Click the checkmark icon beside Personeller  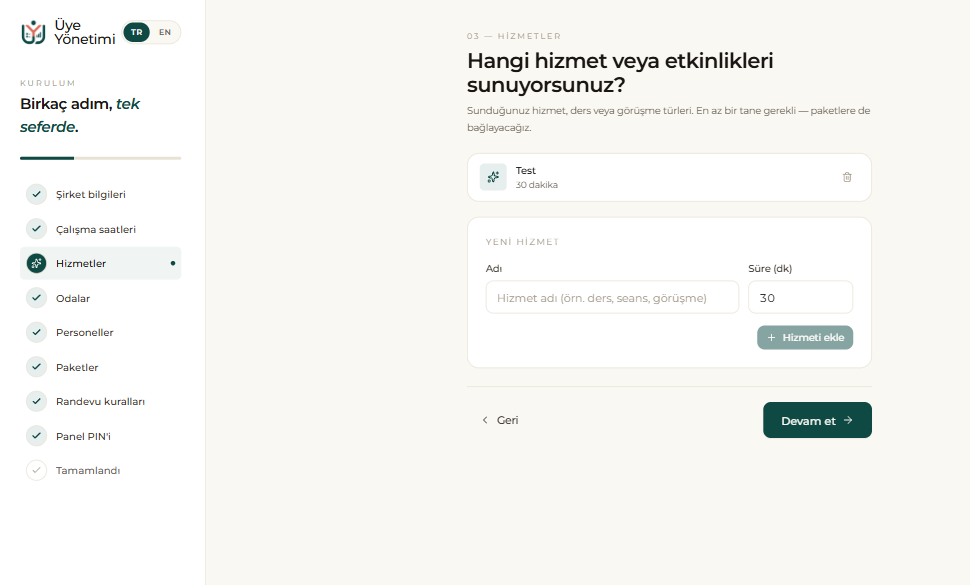click(36, 332)
